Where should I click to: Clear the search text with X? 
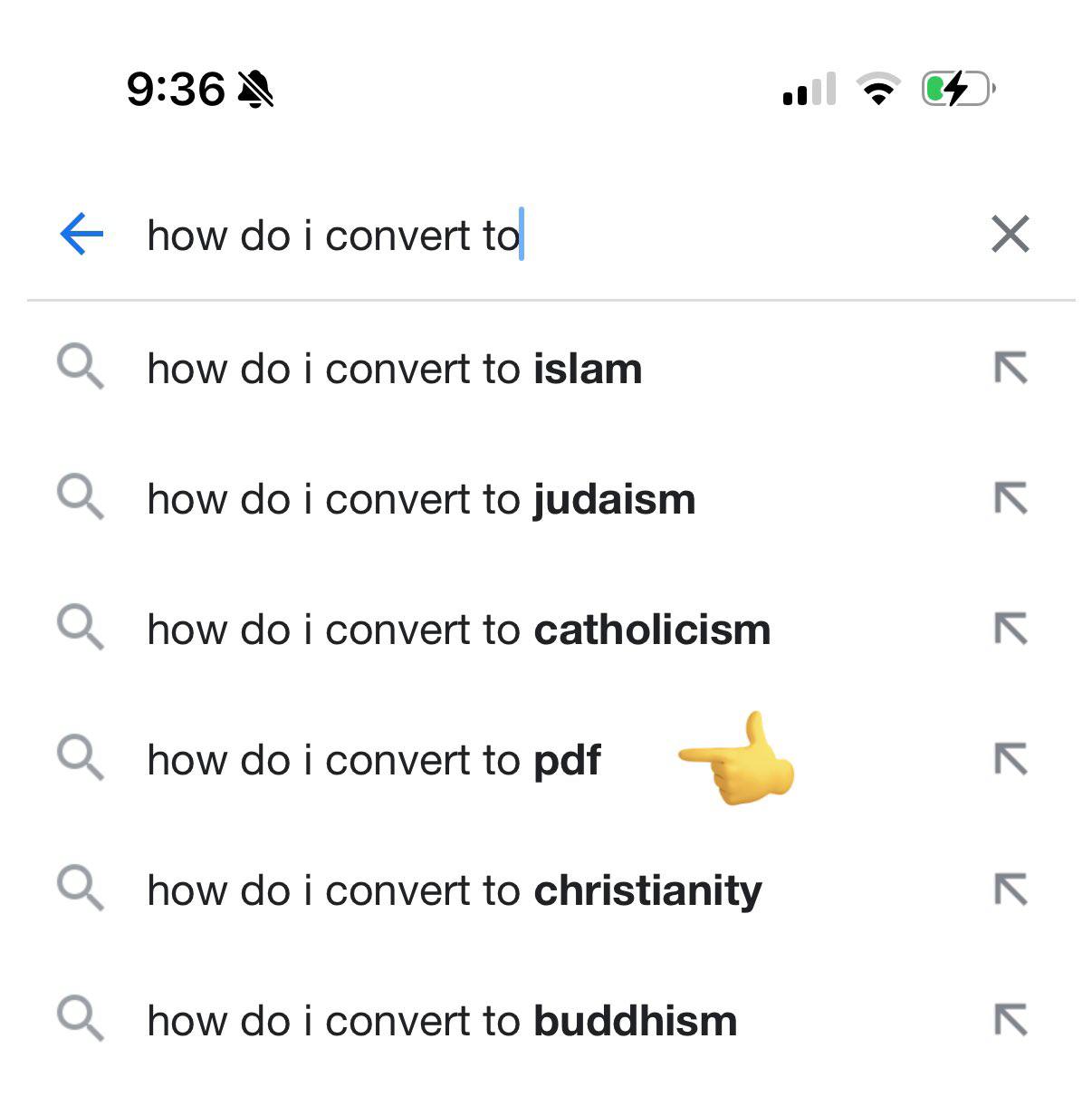(x=1010, y=235)
